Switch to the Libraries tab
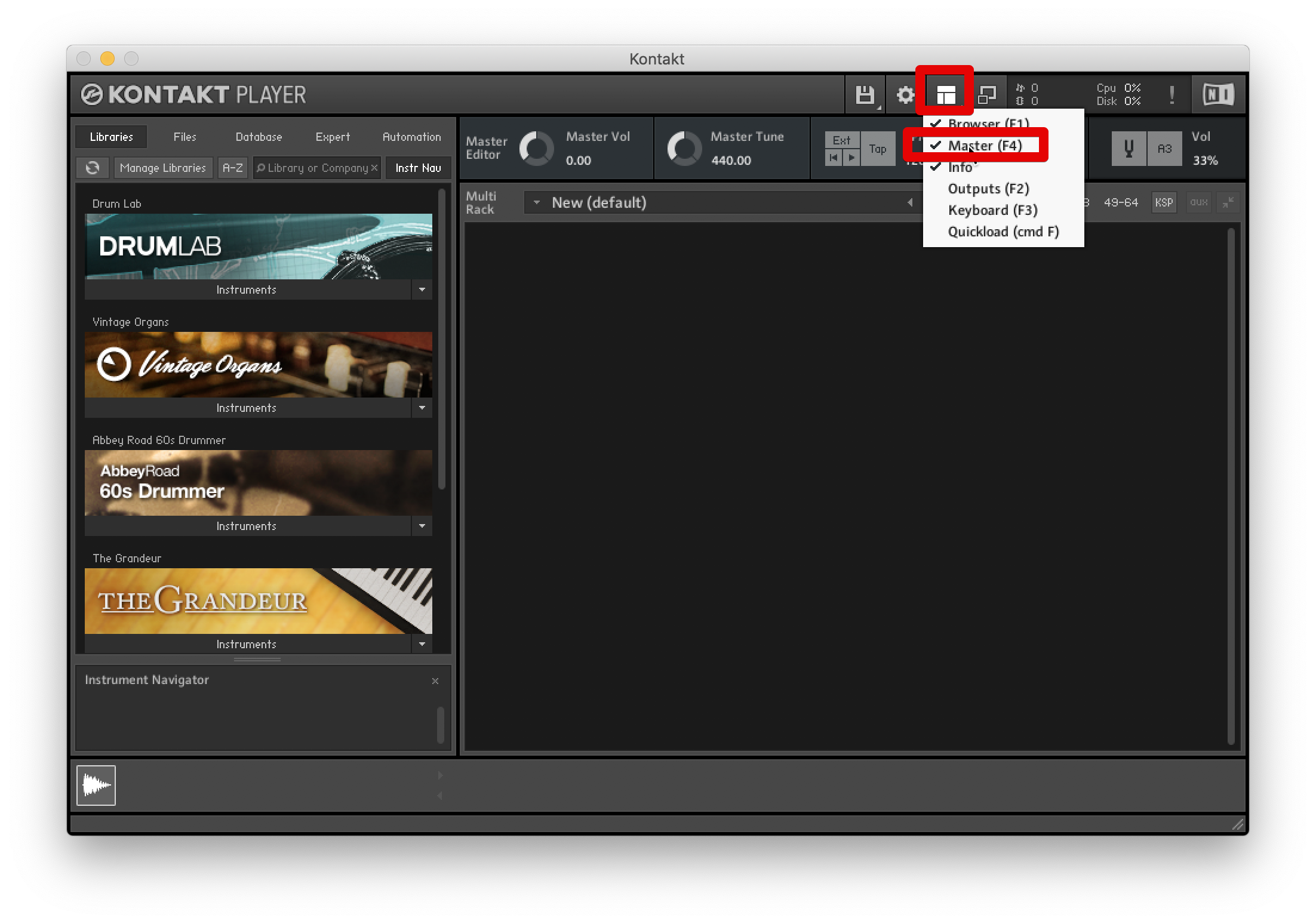 click(x=111, y=137)
